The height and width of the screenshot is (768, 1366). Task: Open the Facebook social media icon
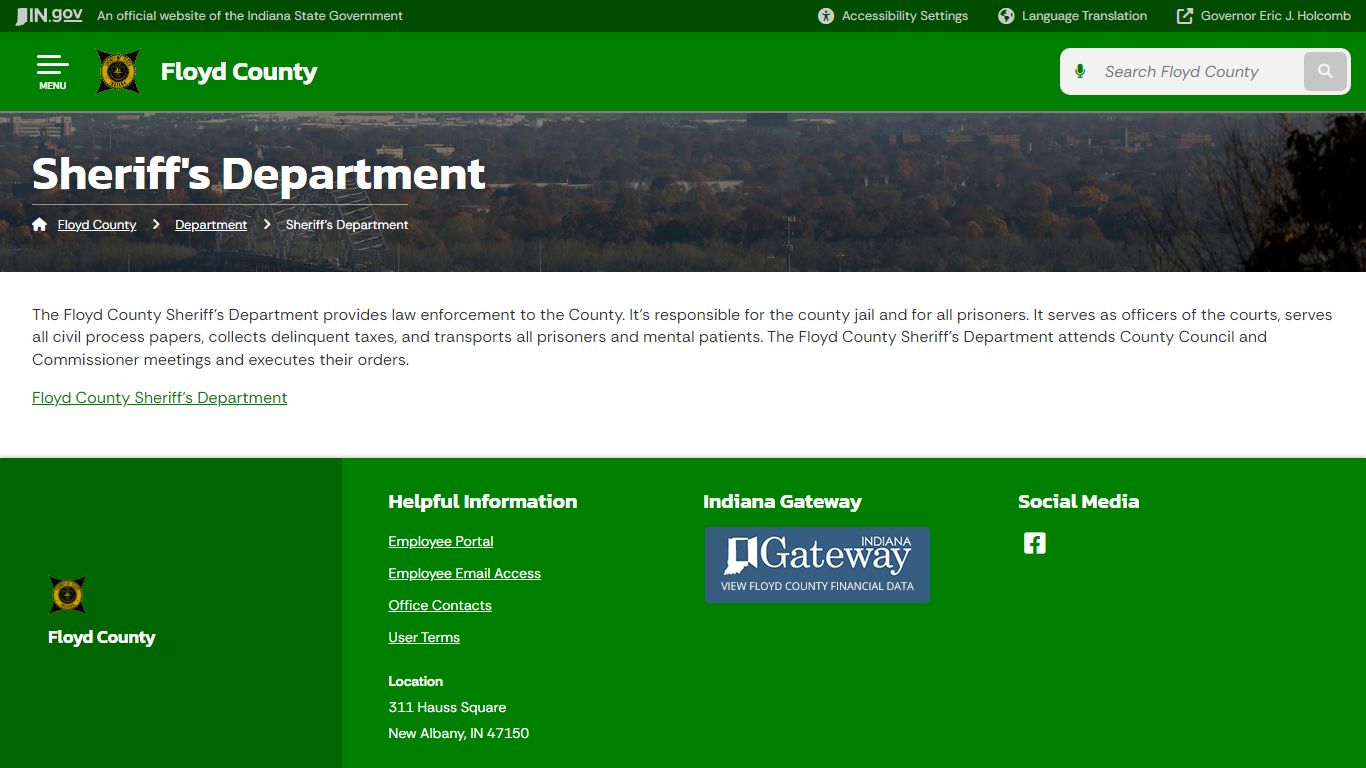click(x=1035, y=543)
